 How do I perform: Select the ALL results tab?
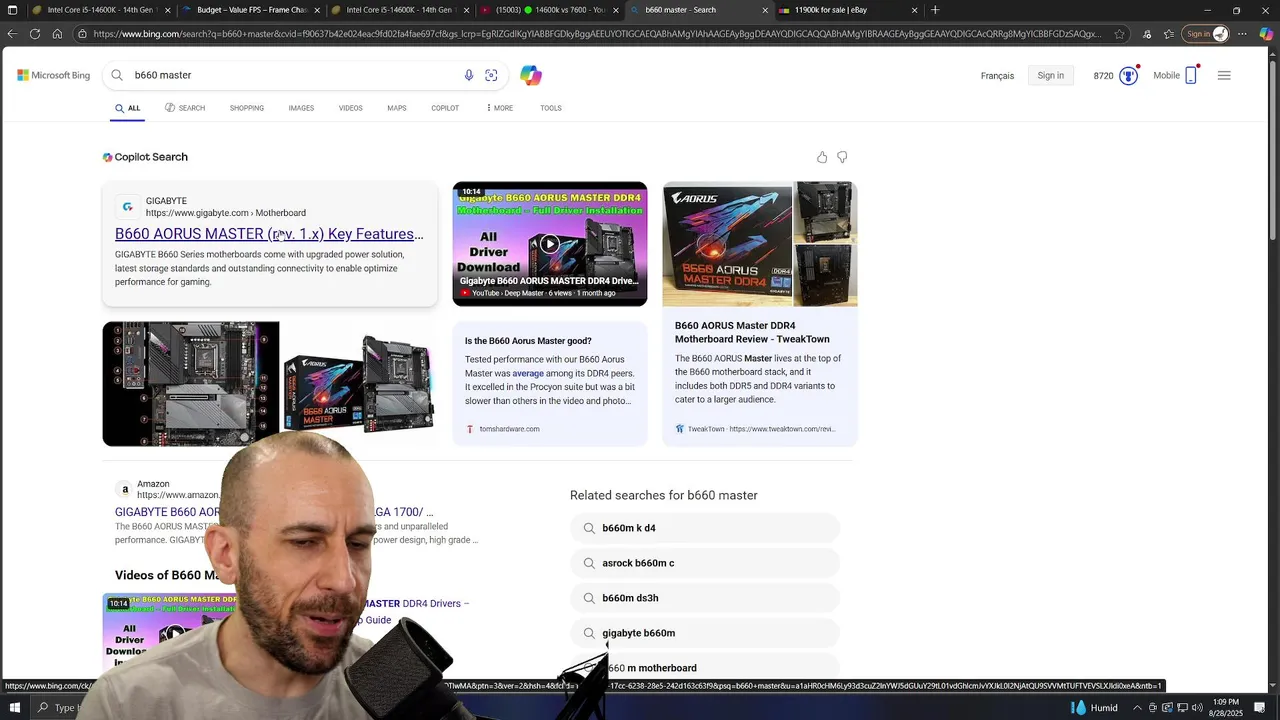point(128,108)
